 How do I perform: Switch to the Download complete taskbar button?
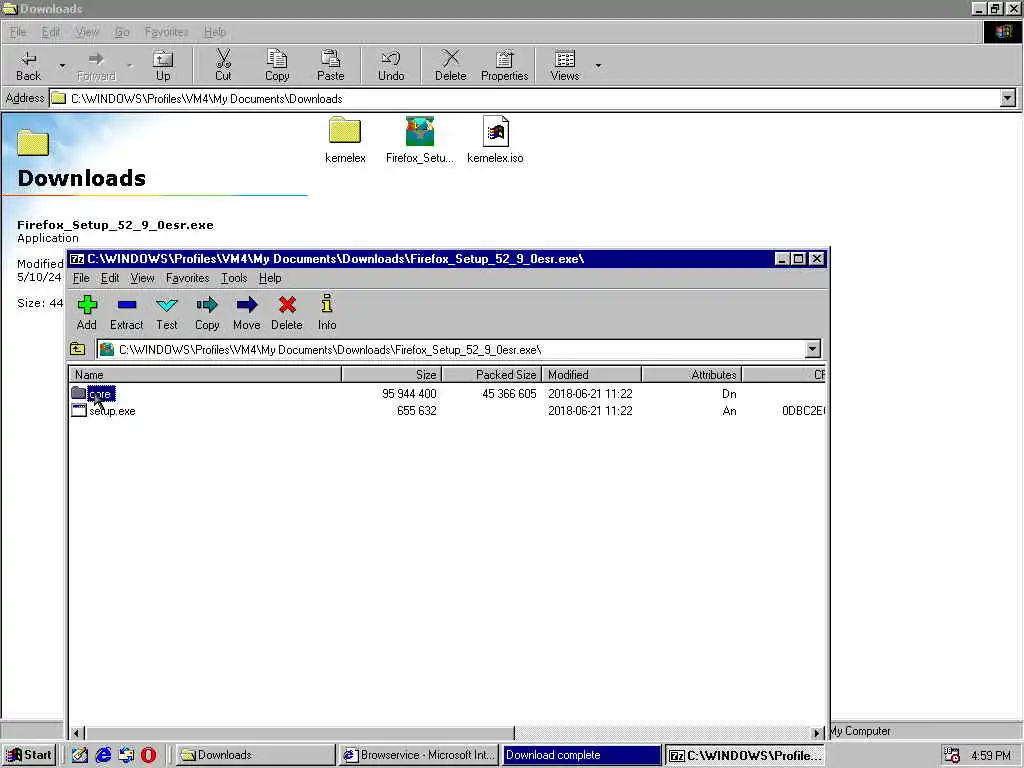click(581, 755)
